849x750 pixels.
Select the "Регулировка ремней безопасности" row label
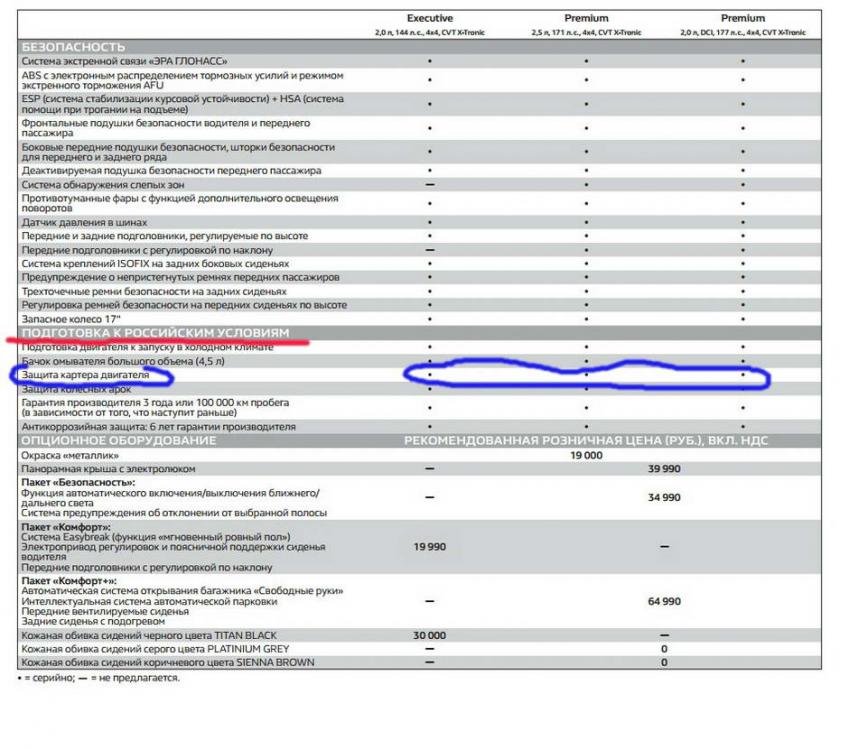[x=184, y=305]
